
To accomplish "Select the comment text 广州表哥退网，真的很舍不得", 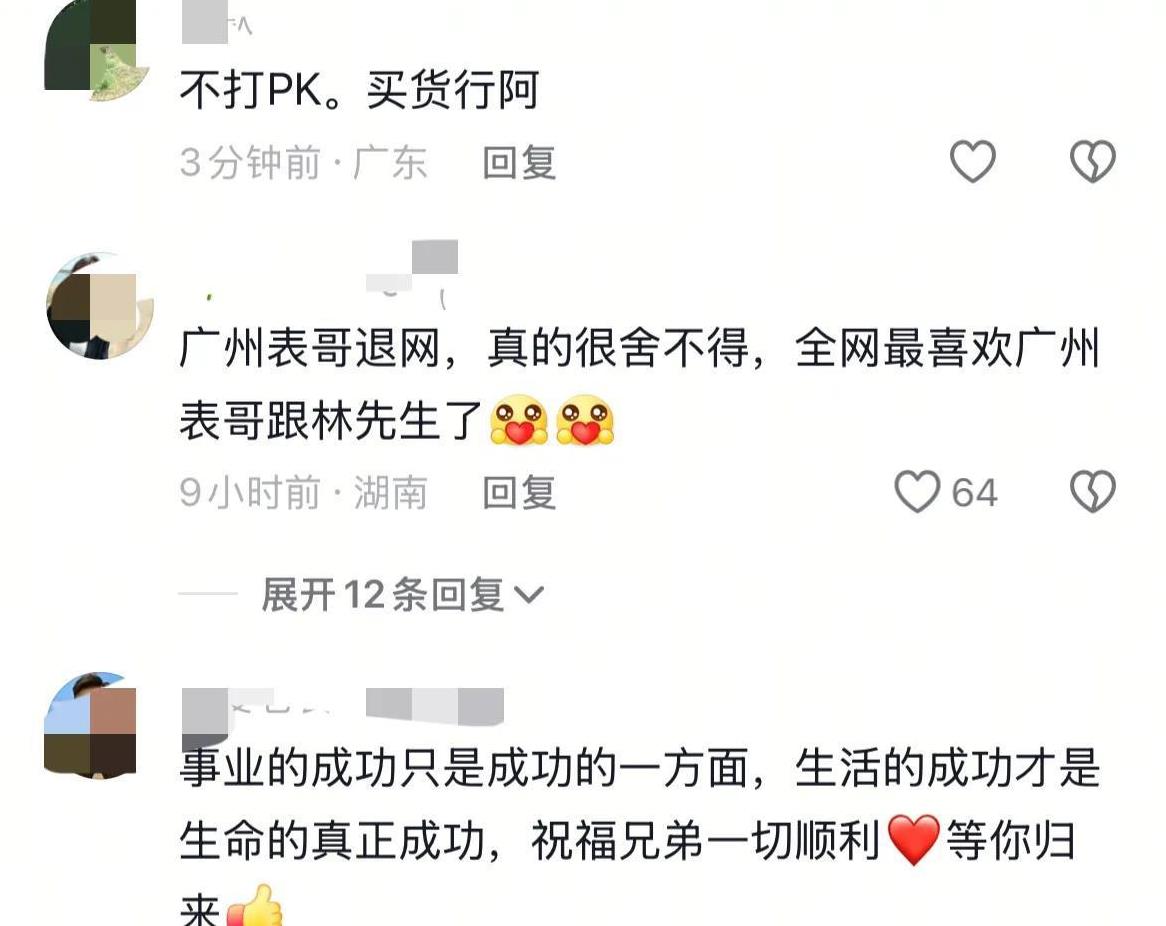I will (464, 347).
